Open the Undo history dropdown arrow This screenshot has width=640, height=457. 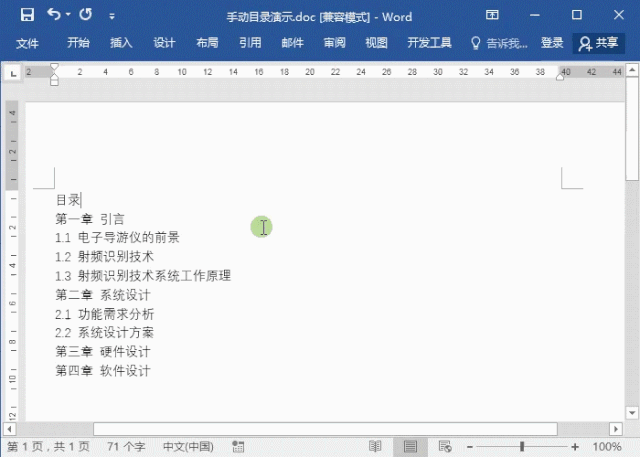(68, 15)
